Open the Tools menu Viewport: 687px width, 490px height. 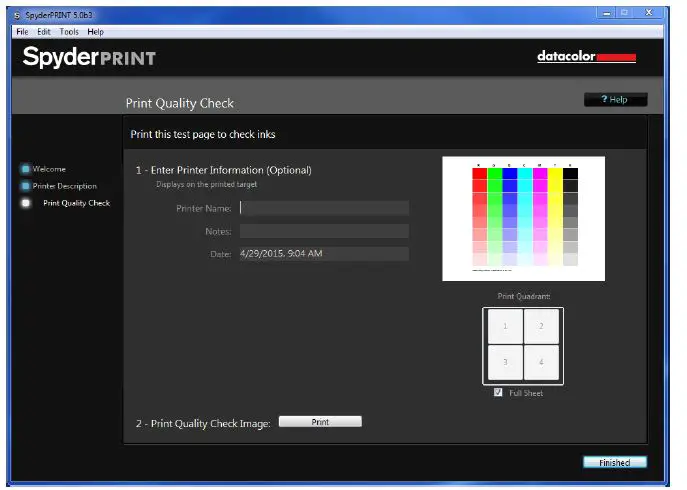69,32
